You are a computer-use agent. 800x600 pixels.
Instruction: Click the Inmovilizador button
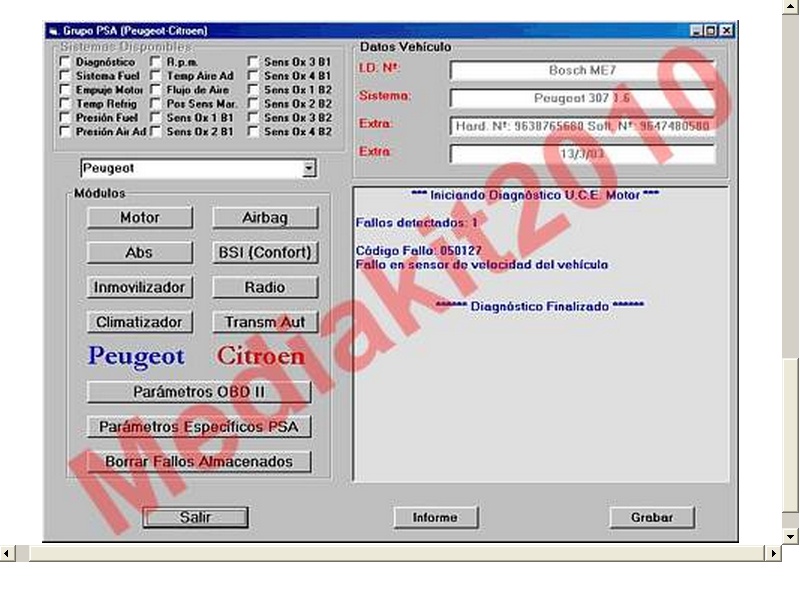140,287
